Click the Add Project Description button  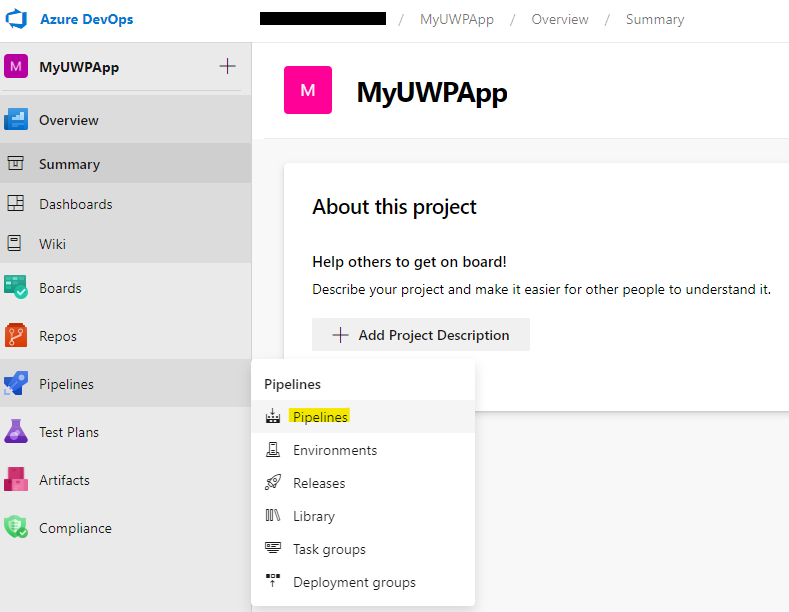[421, 335]
